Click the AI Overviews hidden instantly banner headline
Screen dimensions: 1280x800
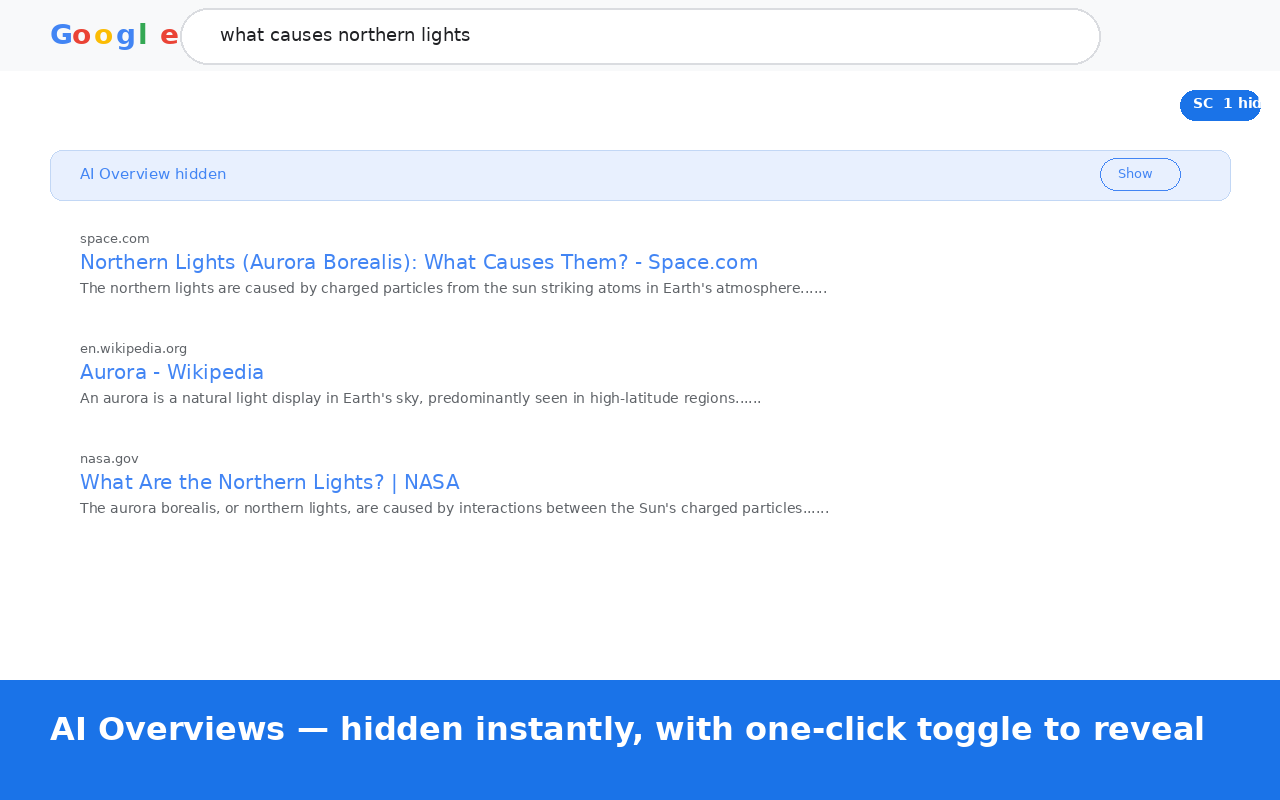click(x=627, y=729)
